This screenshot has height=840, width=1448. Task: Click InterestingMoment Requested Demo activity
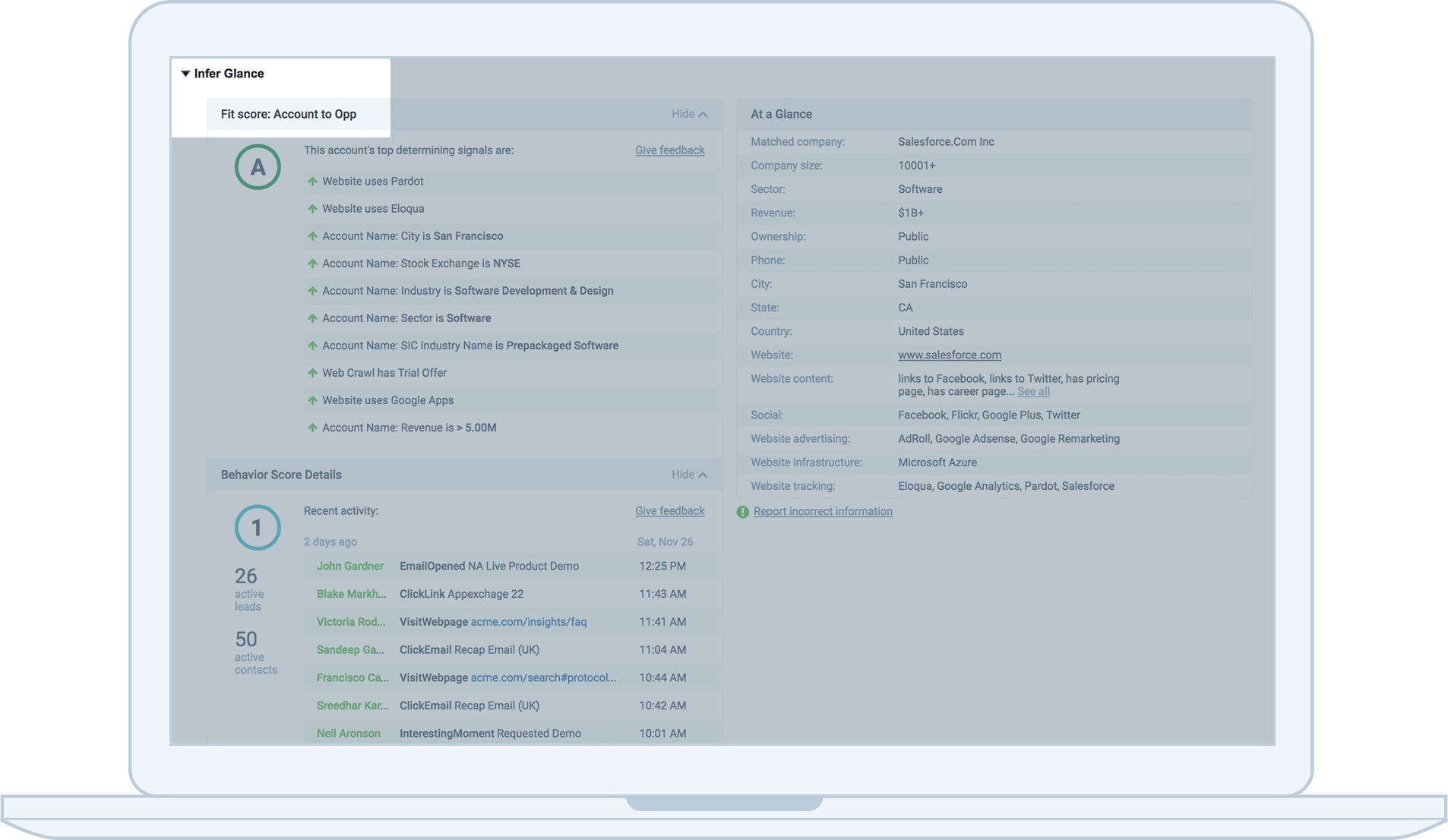[490, 734]
